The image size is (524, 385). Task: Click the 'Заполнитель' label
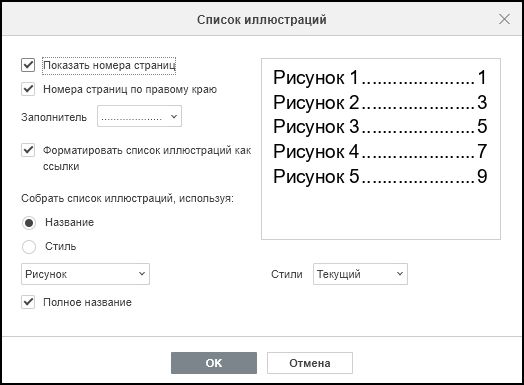click(54, 117)
